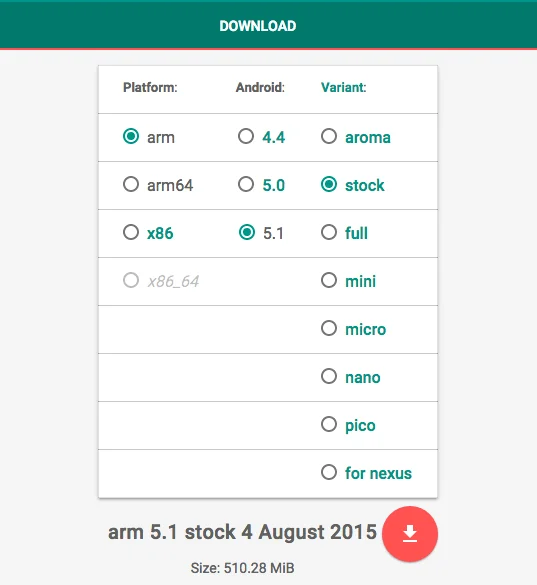Viewport: 537px width, 585px height.
Task: Select the stock variant
Action: click(329, 184)
